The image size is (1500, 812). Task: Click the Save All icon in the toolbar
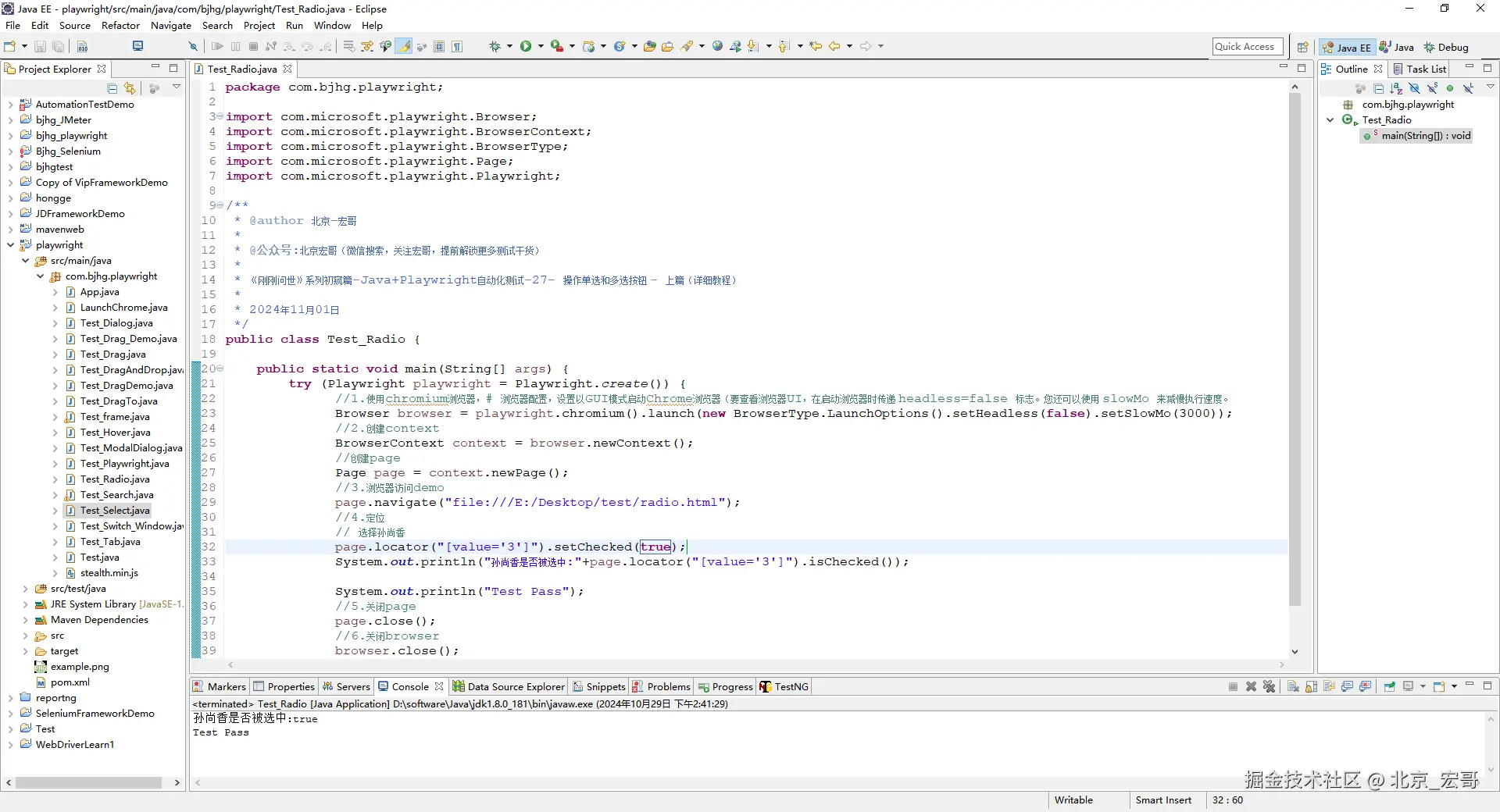click(58, 47)
